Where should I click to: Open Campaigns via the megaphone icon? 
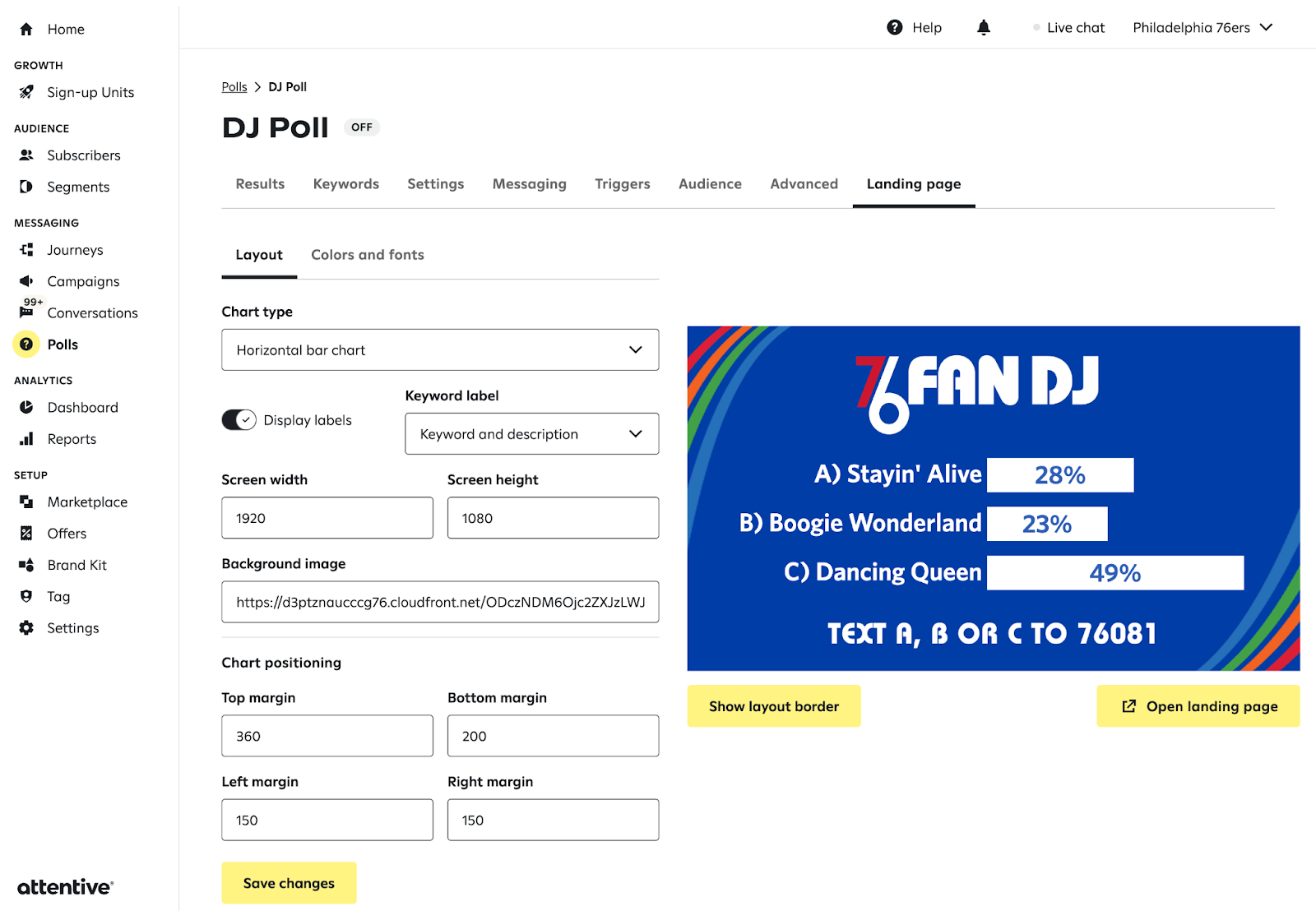click(26, 281)
